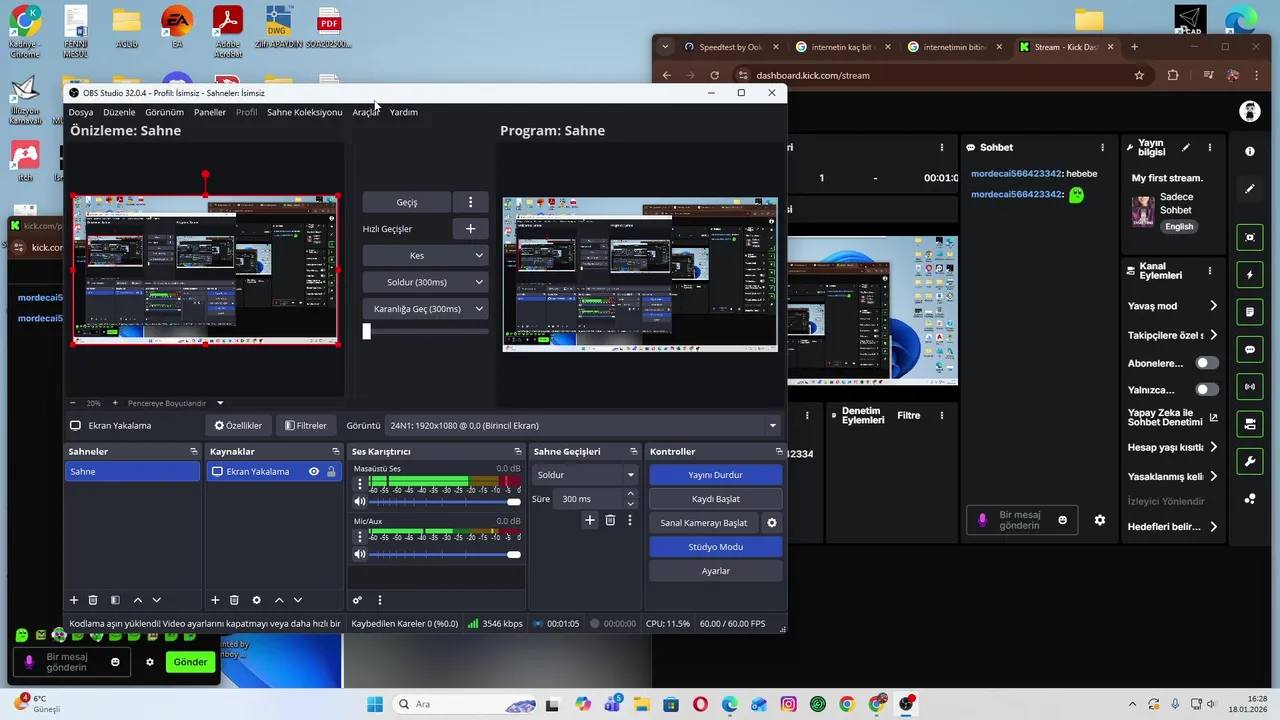This screenshot has width=1280, height=720.
Task: Open advanced audio properties gears icon
Action: click(357, 600)
